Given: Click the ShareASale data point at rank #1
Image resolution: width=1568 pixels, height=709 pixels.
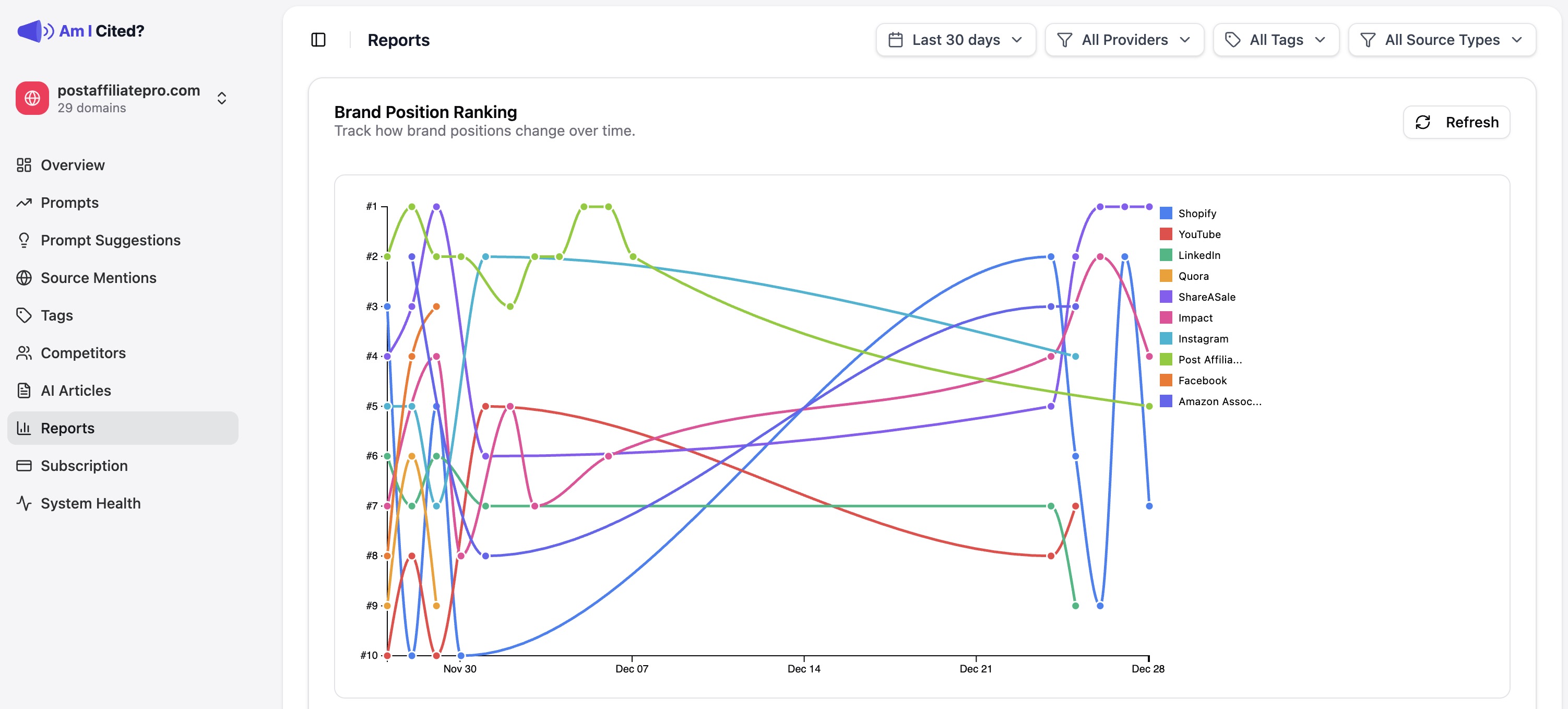Looking at the screenshot, I should [436, 207].
